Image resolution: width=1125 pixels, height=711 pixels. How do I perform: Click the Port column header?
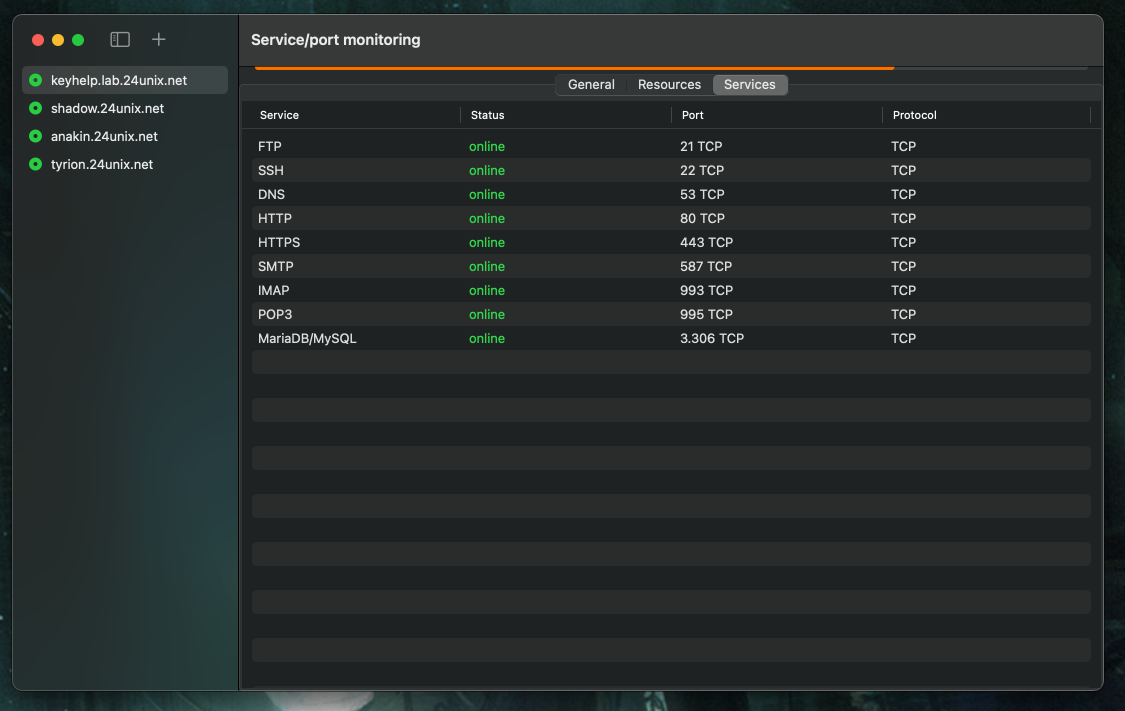point(692,115)
